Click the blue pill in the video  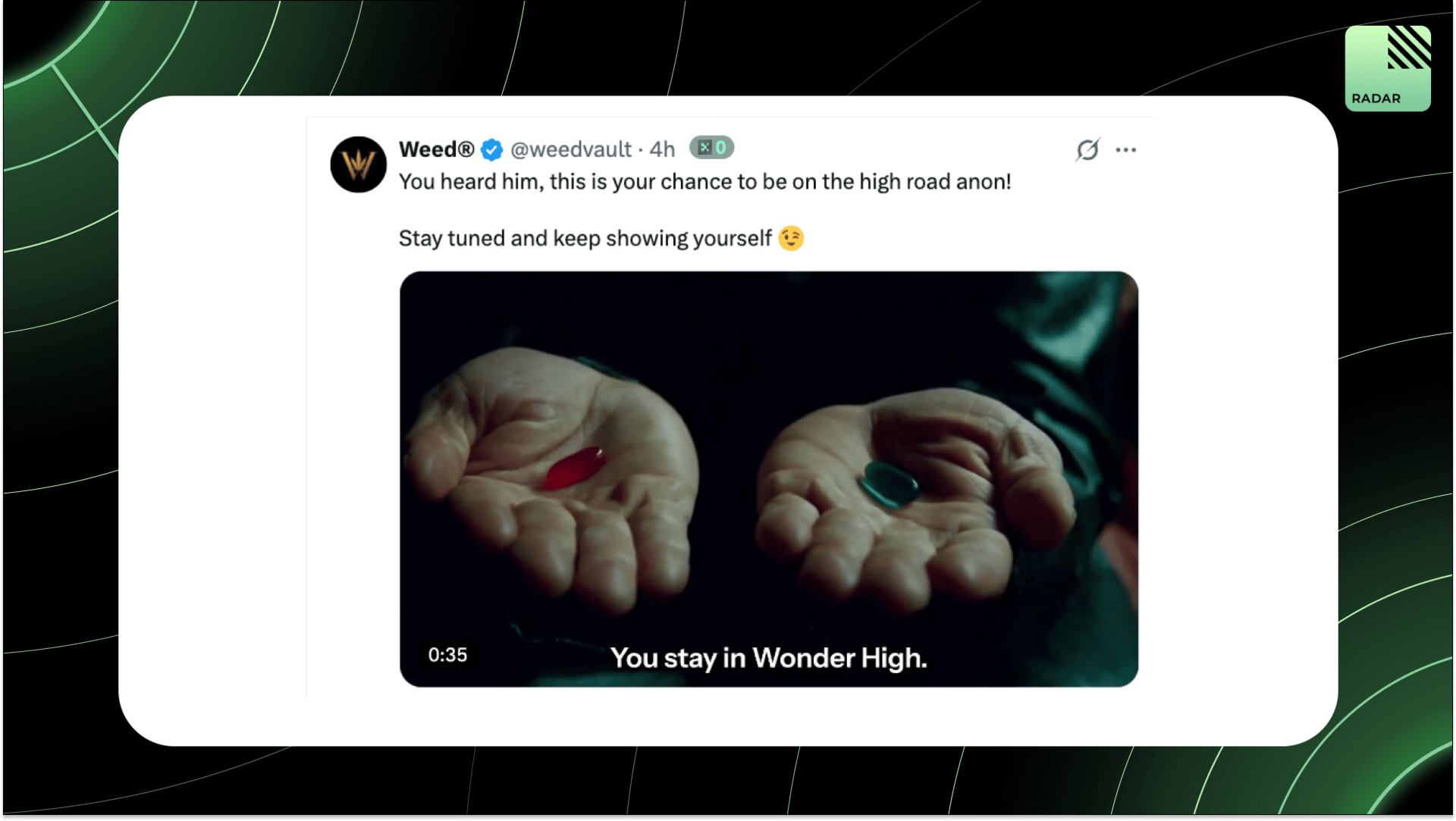(889, 483)
